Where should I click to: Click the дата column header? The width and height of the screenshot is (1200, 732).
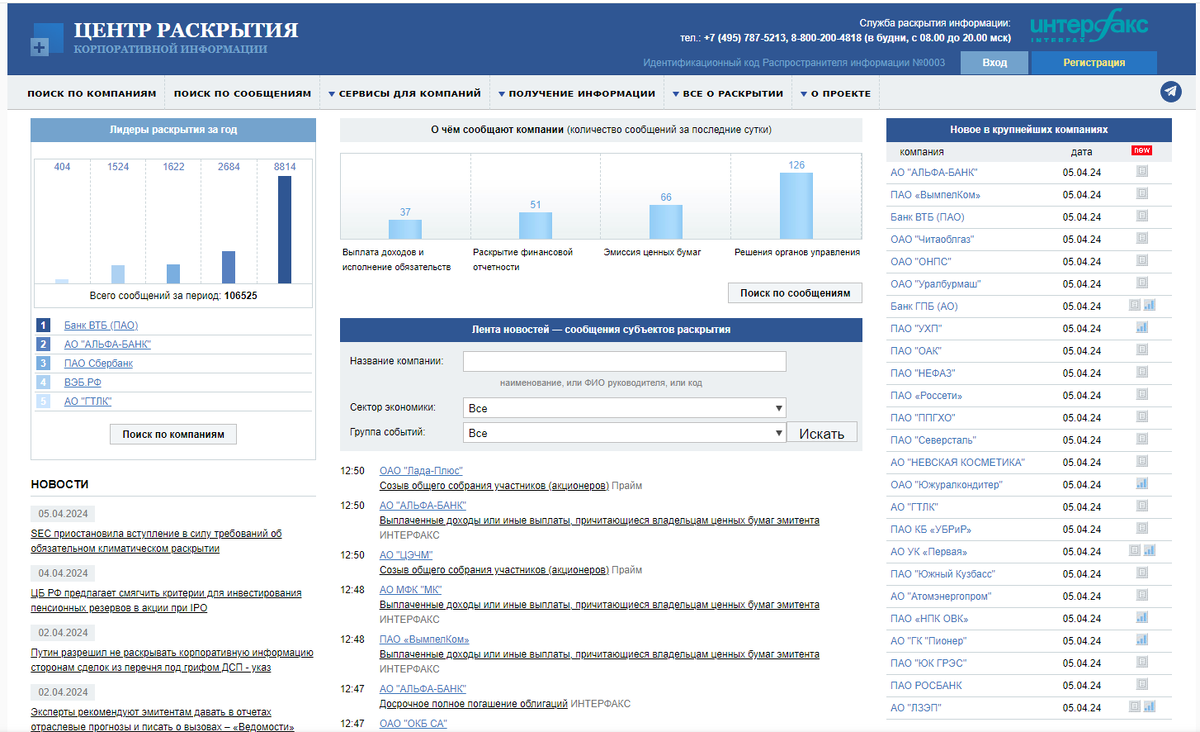coord(1082,152)
